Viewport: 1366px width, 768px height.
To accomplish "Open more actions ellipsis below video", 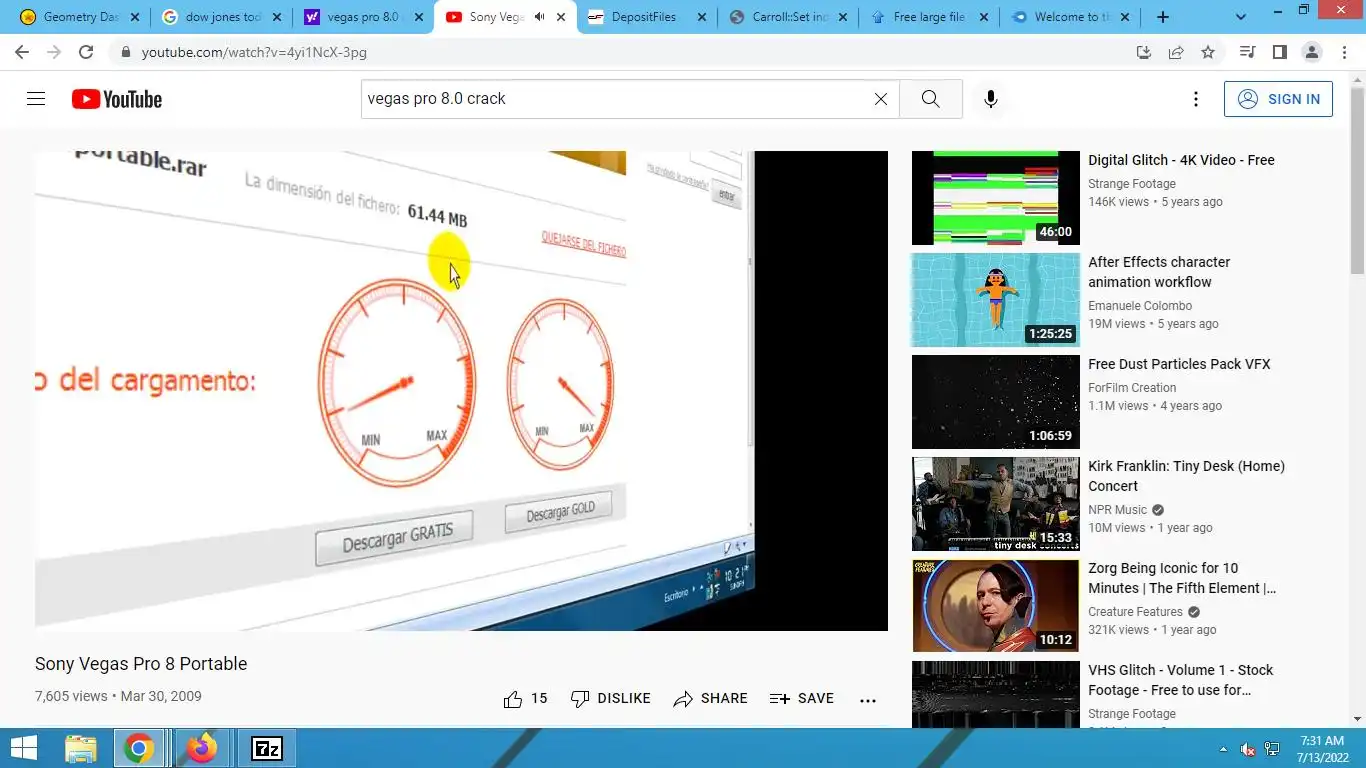I will 868,700.
